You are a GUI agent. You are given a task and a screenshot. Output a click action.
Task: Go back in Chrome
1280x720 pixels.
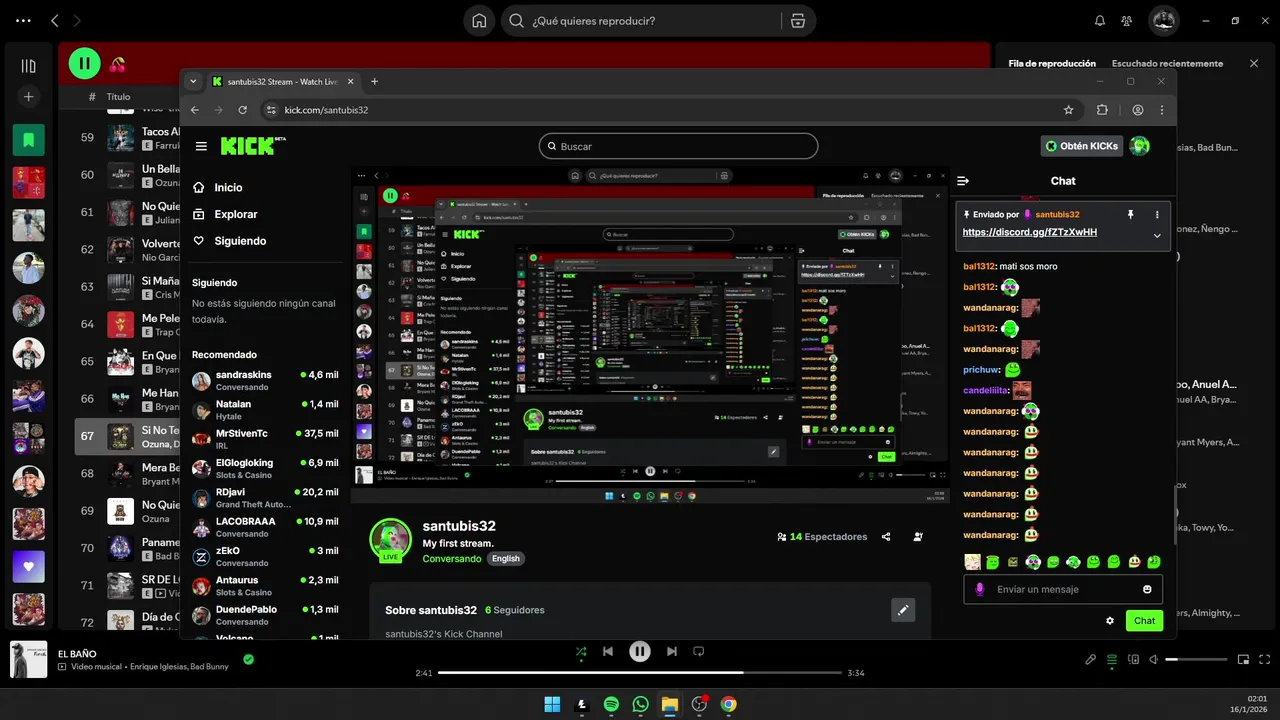point(195,110)
